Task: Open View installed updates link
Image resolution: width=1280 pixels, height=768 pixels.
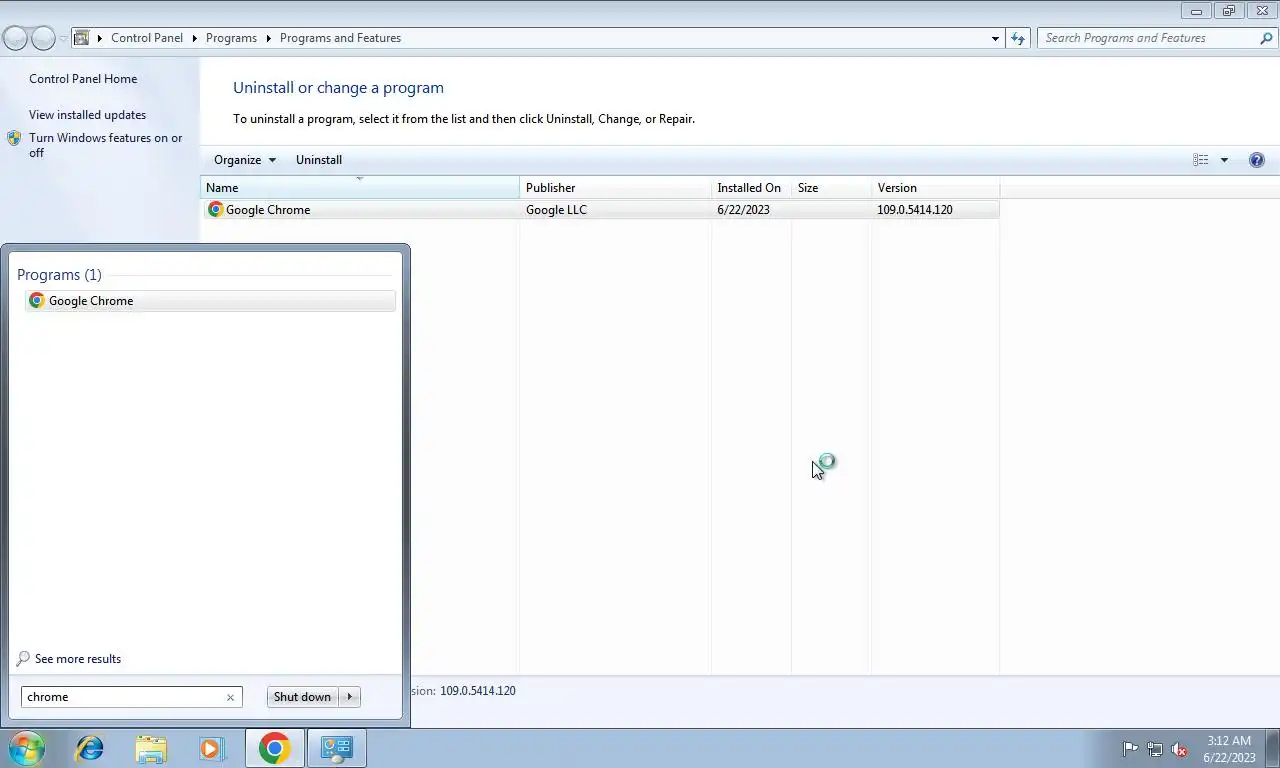Action: (x=87, y=115)
